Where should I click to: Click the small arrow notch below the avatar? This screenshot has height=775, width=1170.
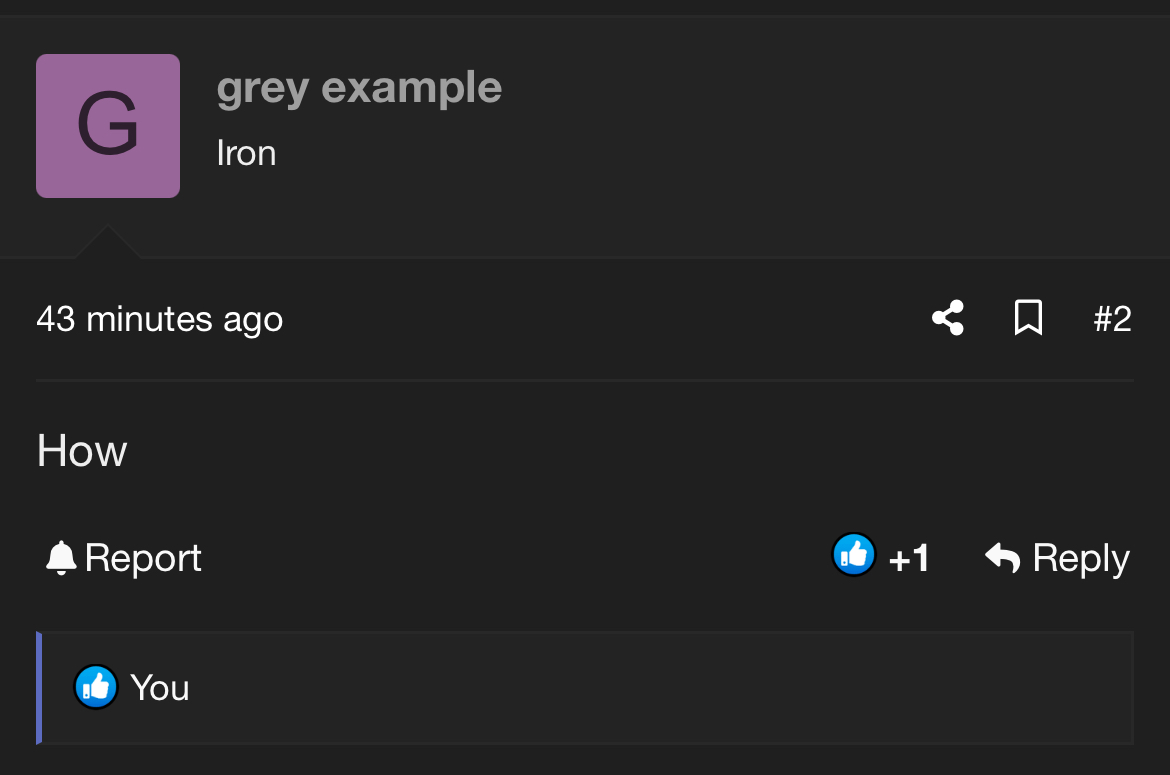pyautogui.click(x=107, y=243)
